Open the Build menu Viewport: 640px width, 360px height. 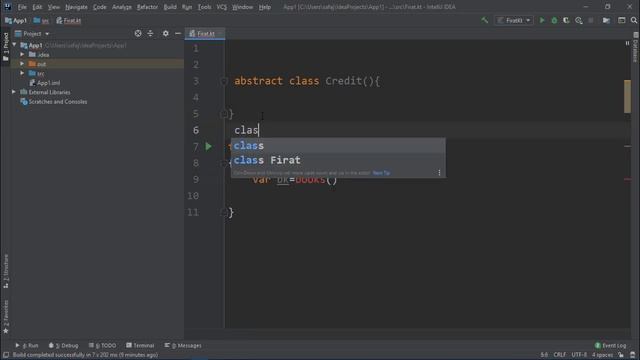[170, 7]
